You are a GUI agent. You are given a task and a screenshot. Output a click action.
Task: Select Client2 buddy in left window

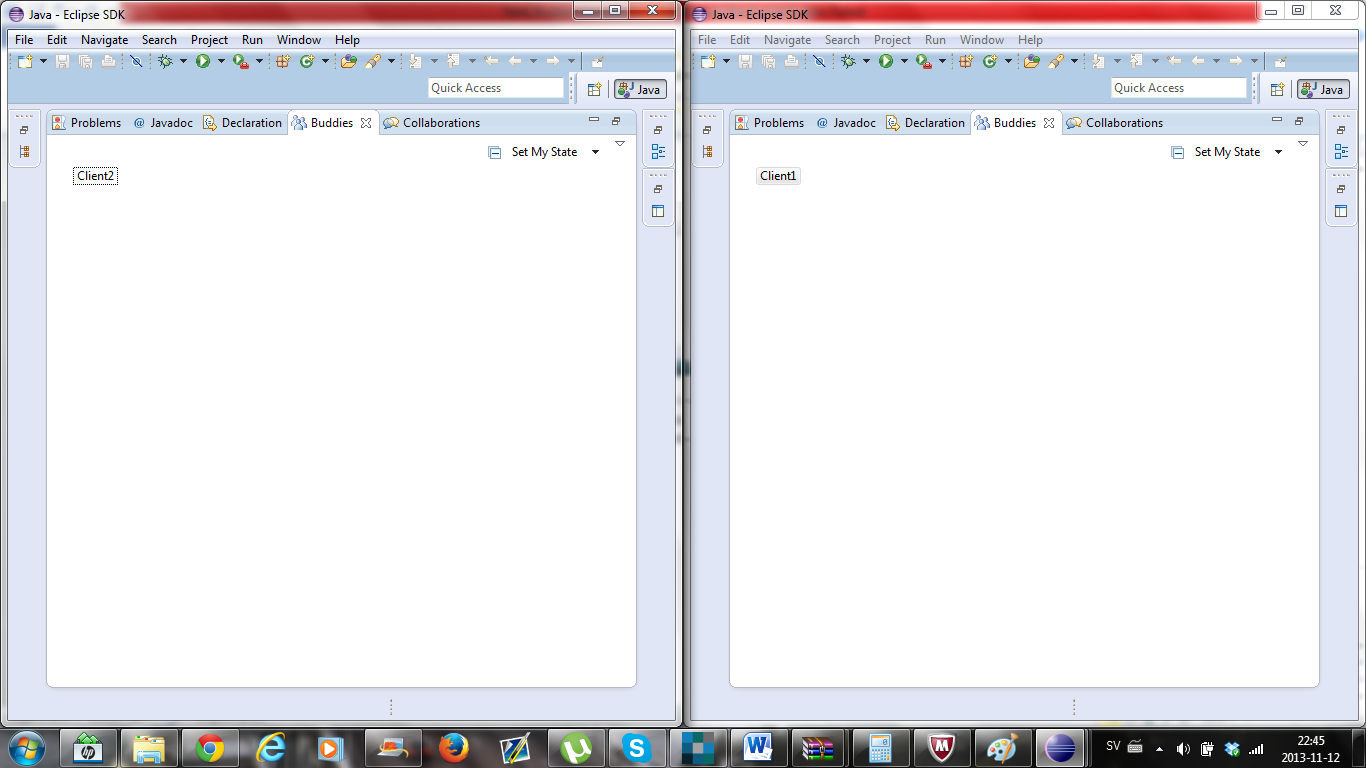click(96, 176)
